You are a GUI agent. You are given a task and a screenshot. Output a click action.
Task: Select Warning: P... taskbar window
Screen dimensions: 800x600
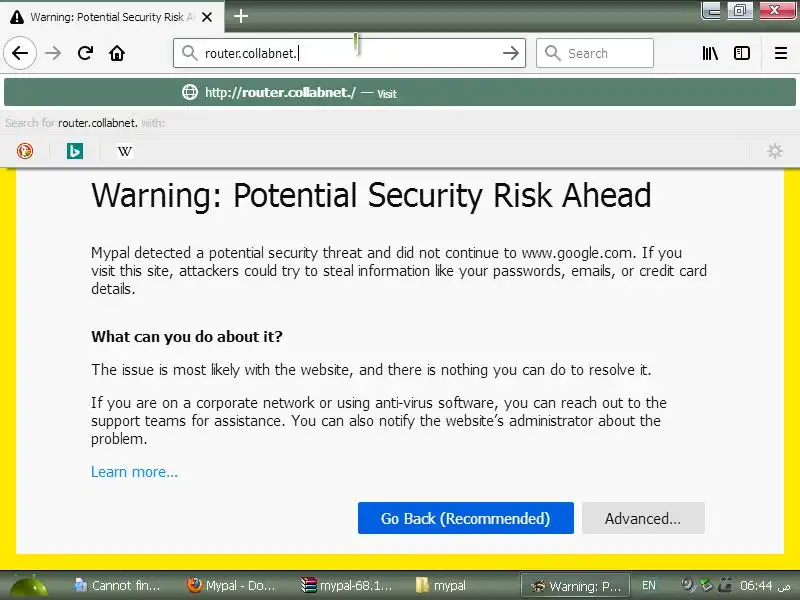[x=576, y=586]
